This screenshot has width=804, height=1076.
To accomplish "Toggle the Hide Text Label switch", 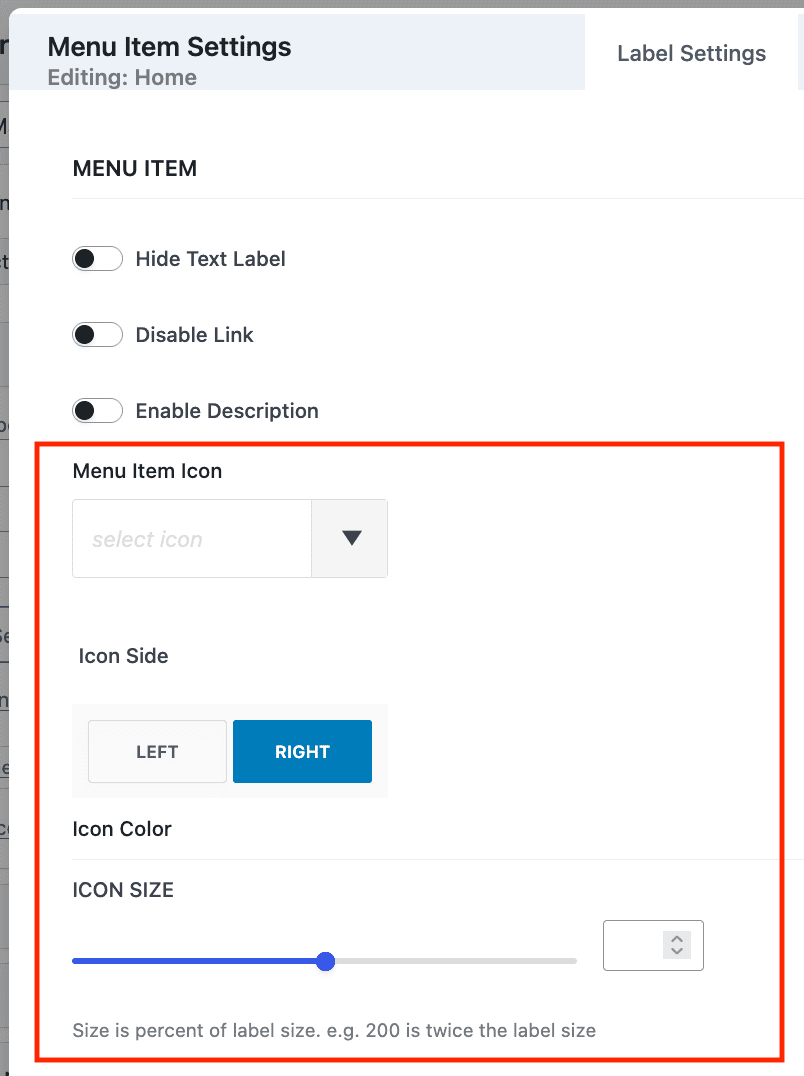I will point(97,258).
